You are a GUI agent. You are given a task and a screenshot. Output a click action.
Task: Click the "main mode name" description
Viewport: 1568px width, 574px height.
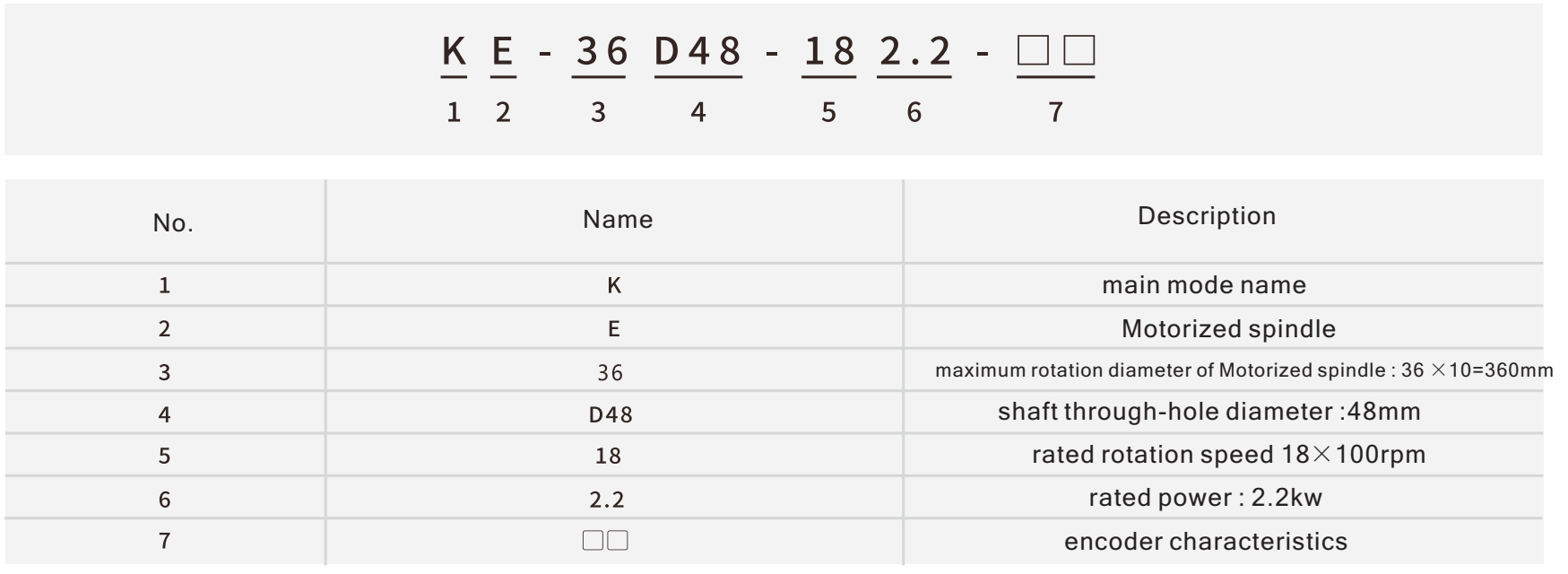coord(1204,285)
